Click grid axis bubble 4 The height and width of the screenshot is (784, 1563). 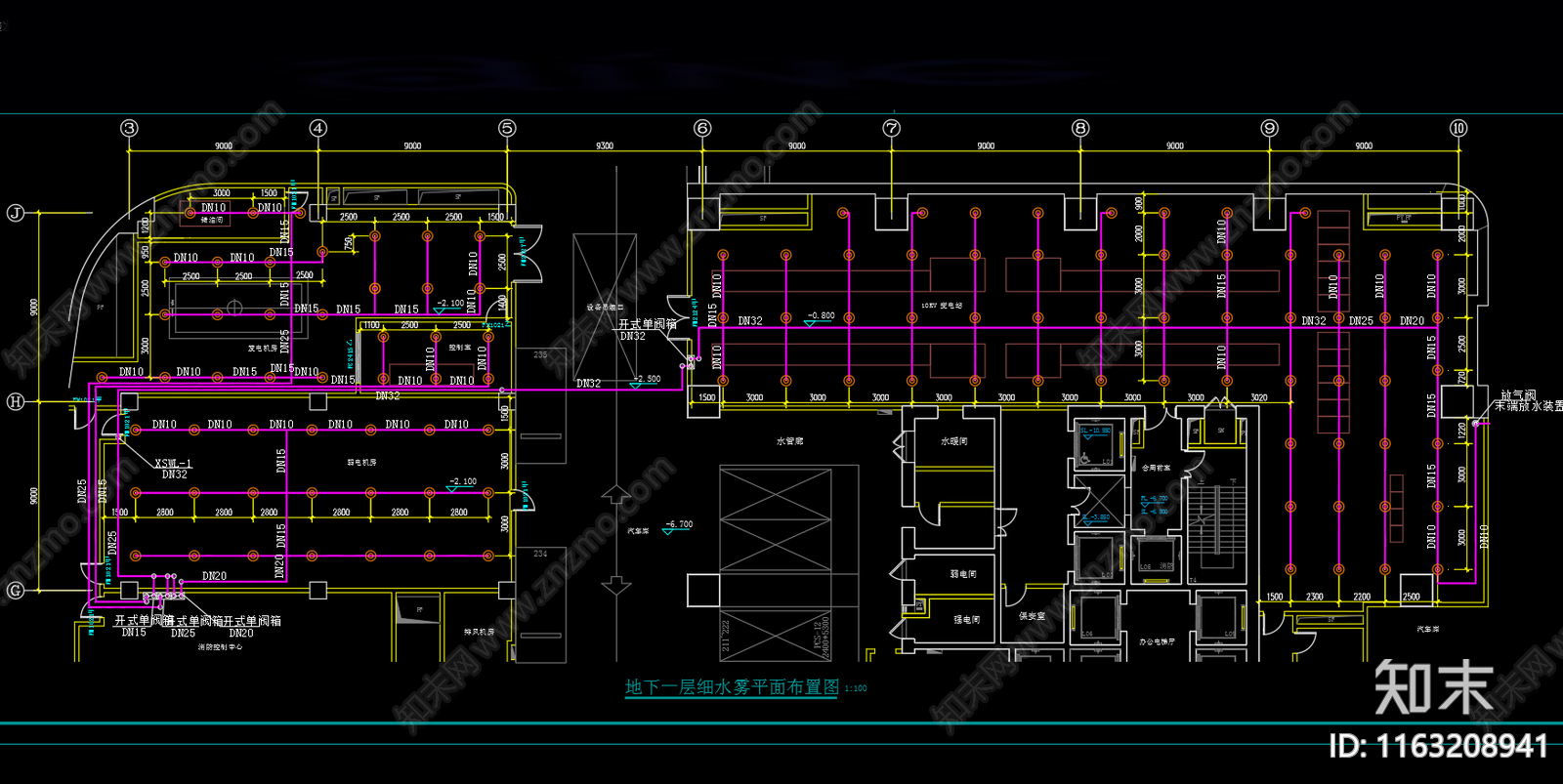point(317,128)
